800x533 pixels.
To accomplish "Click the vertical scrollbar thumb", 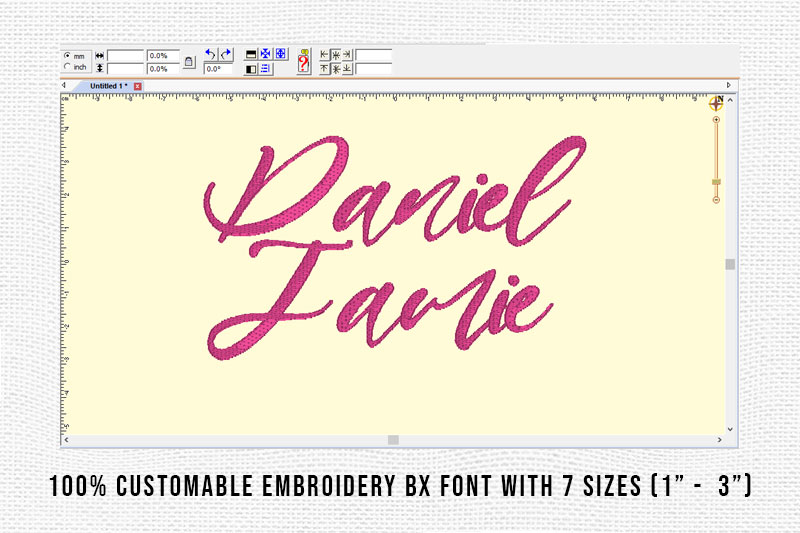I will point(730,264).
